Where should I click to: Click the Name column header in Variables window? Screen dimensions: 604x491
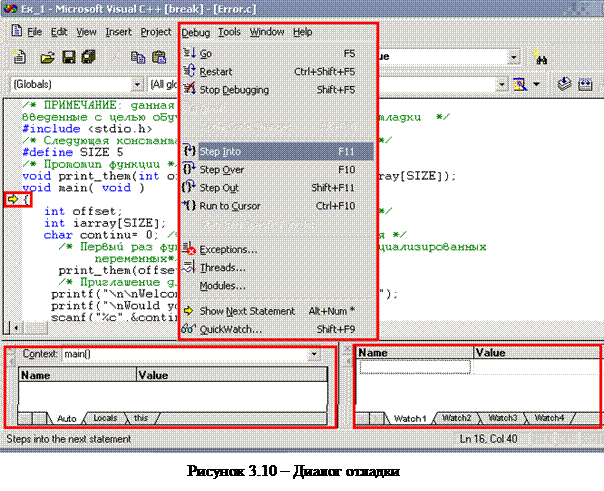tap(77, 375)
